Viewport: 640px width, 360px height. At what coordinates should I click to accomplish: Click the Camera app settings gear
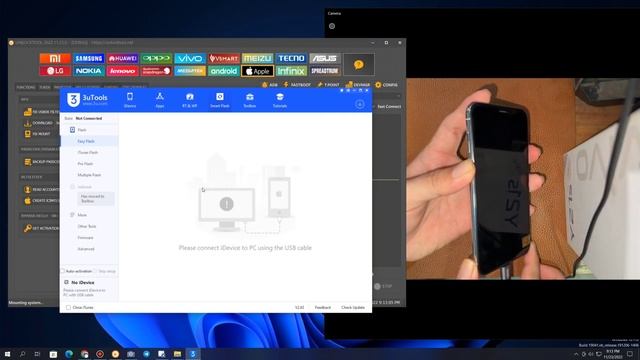click(x=332, y=26)
